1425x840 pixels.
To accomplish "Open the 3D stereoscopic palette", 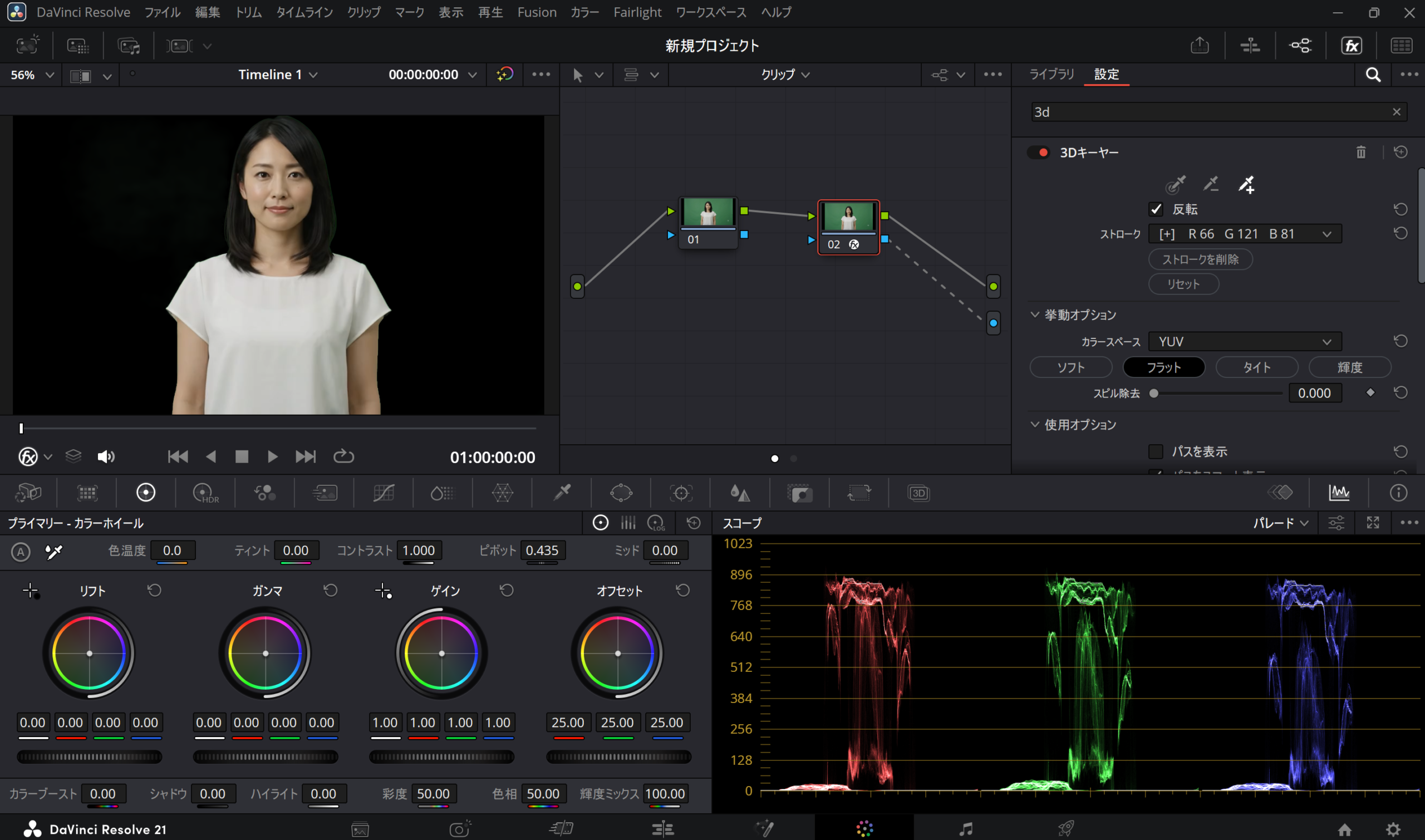I will coord(918,493).
